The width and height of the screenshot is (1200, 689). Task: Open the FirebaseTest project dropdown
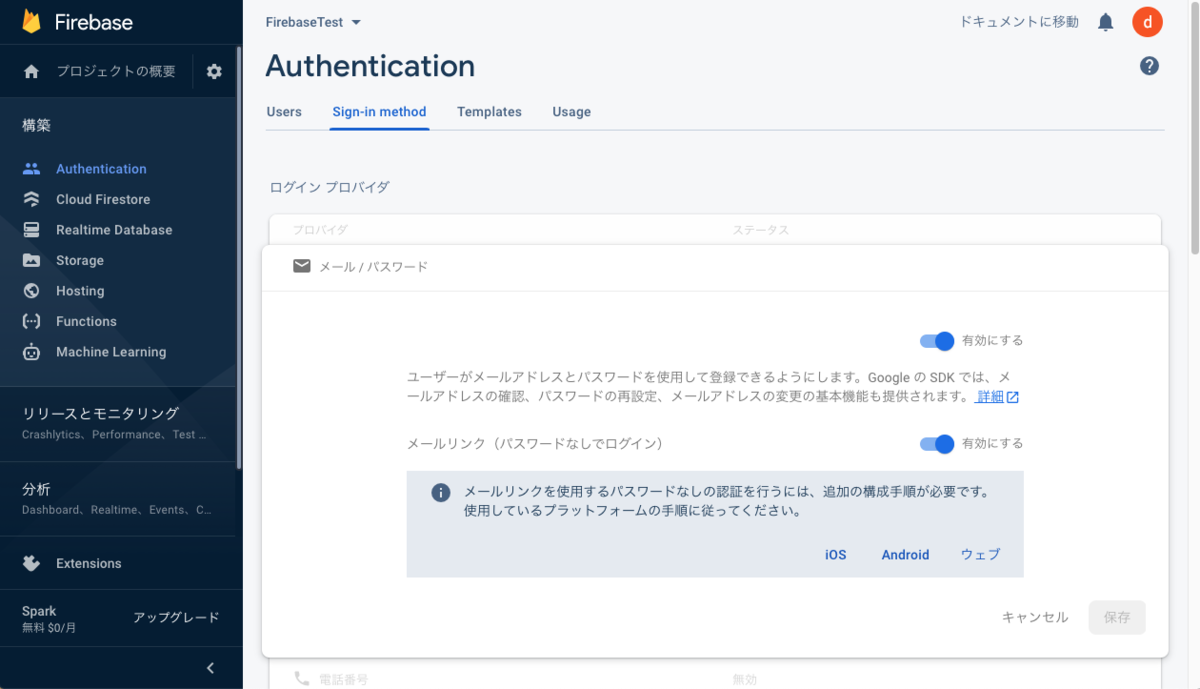pos(314,22)
